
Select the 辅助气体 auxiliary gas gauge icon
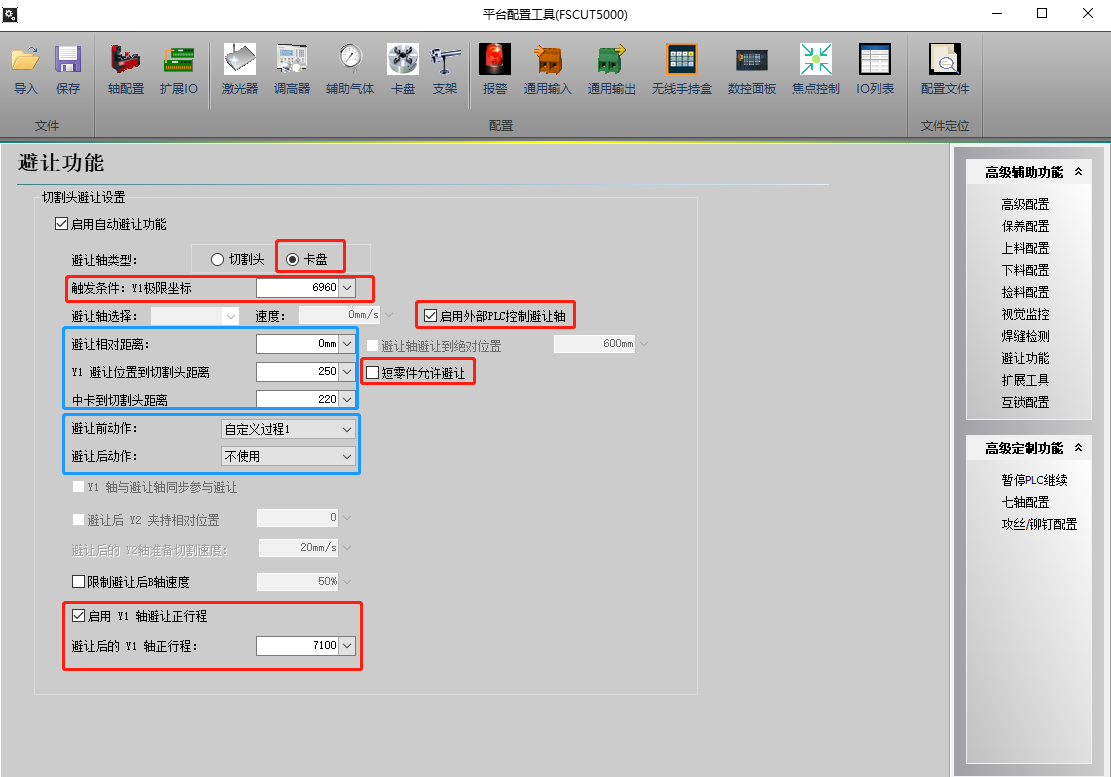pyautogui.click(x=350, y=61)
